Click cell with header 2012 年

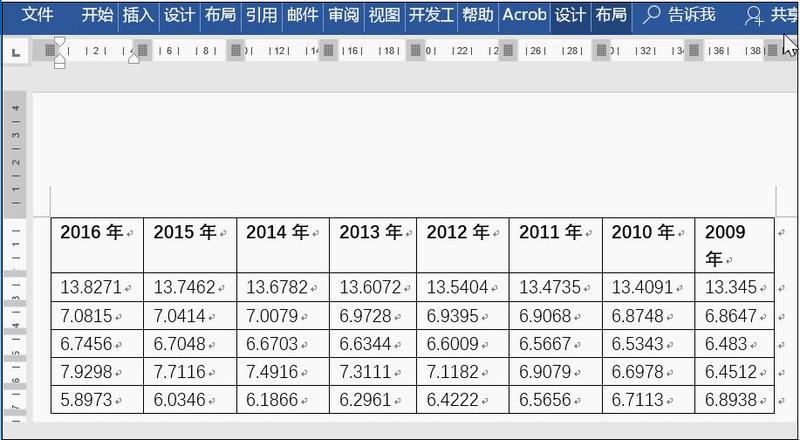coord(463,246)
